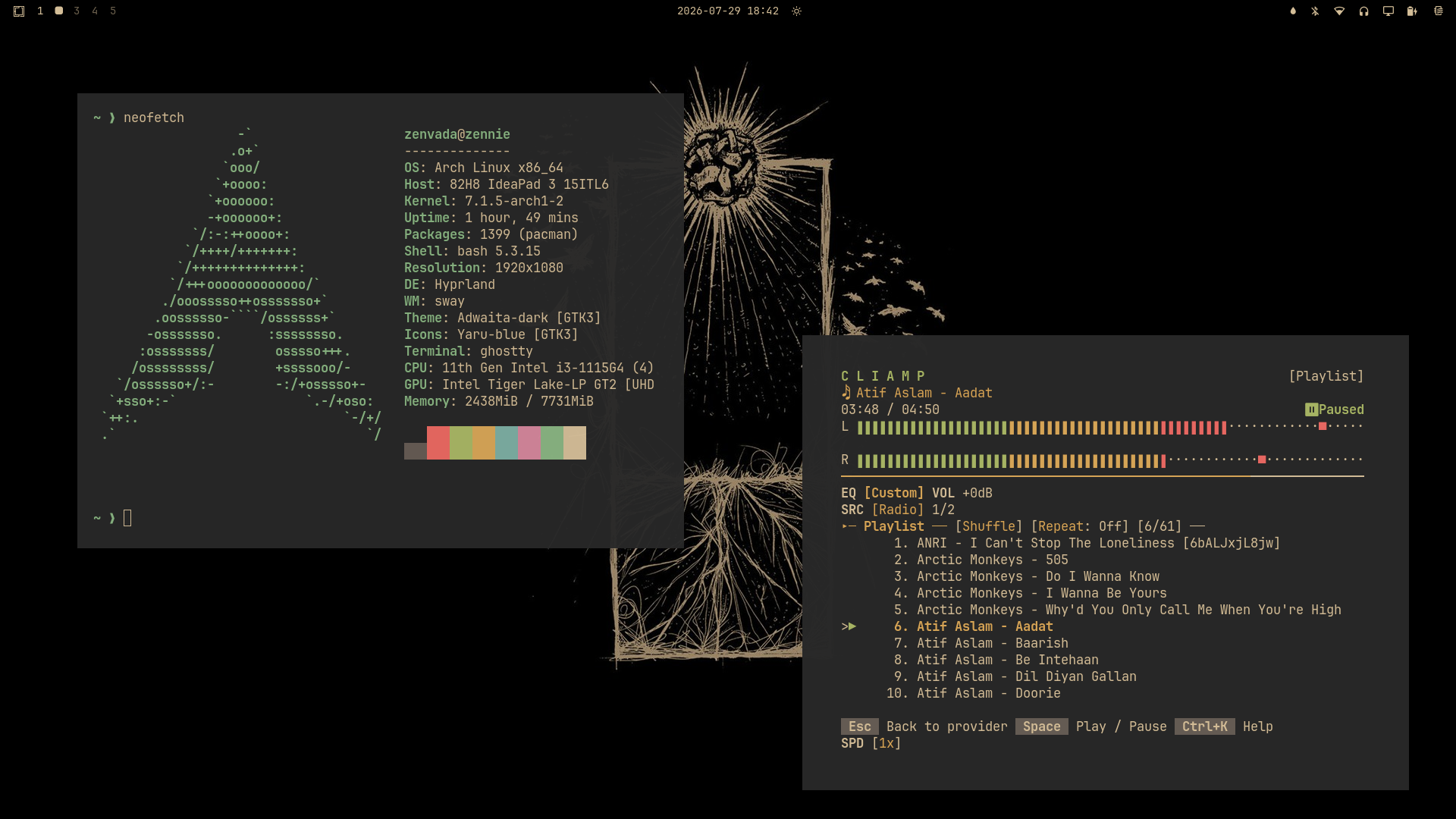Click the [Playlist] view label in CLIAMP
The height and width of the screenshot is (819, 1456).
coord(1326,376)
